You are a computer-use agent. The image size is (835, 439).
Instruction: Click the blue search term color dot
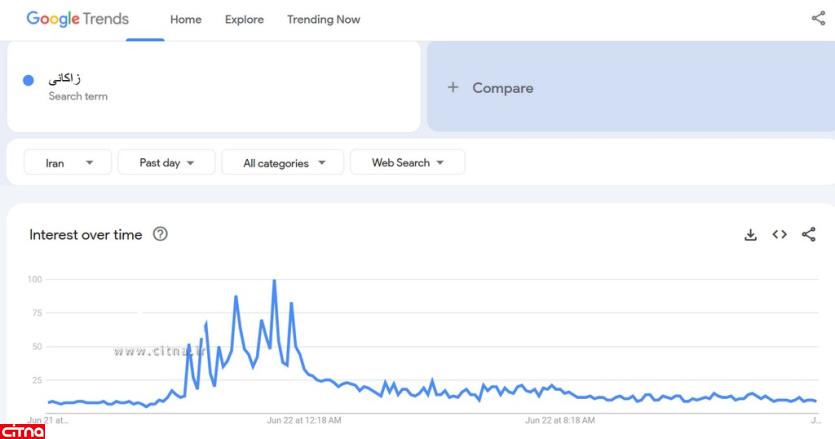pos(28,81)
